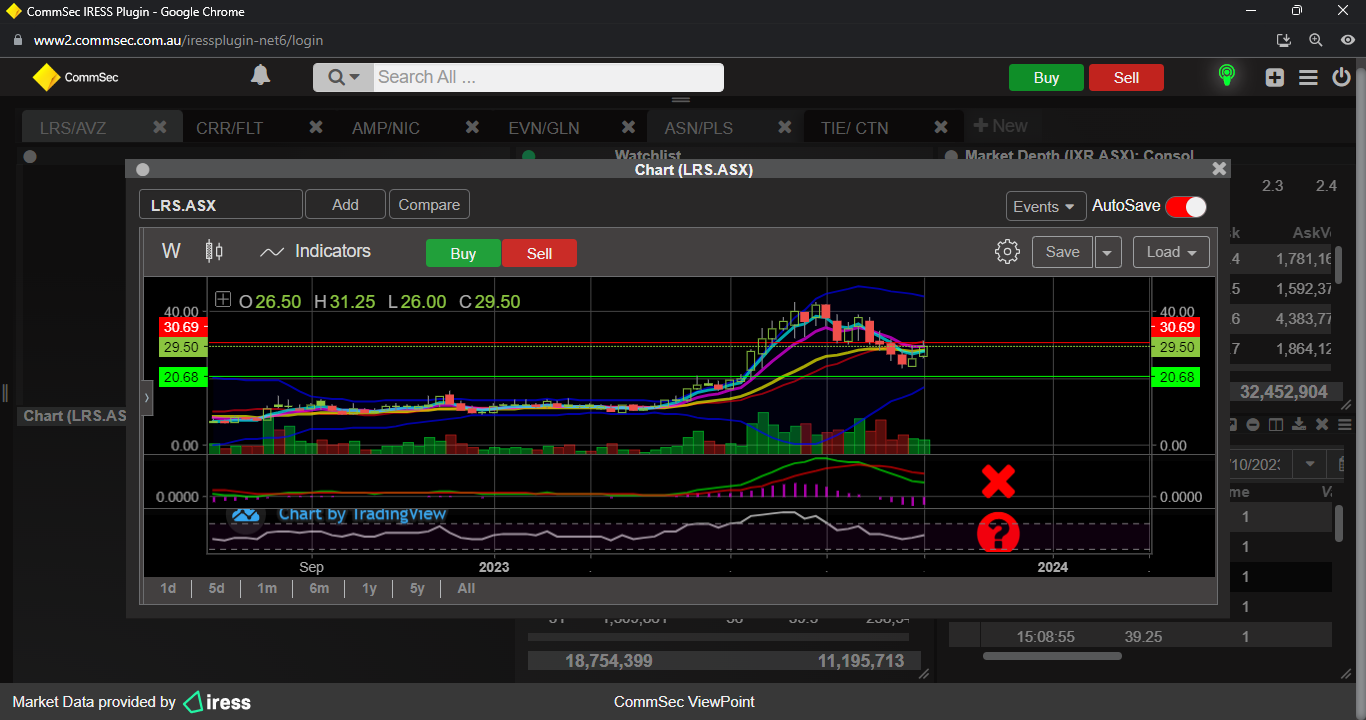Open the Events dropdown
The image size is (1366, 720).
(x=1046, y=206)
